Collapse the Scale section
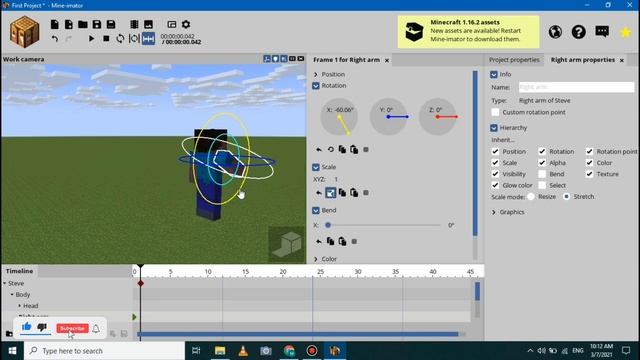640x360 pixels. pyautogui.click(x=316, y=167)
